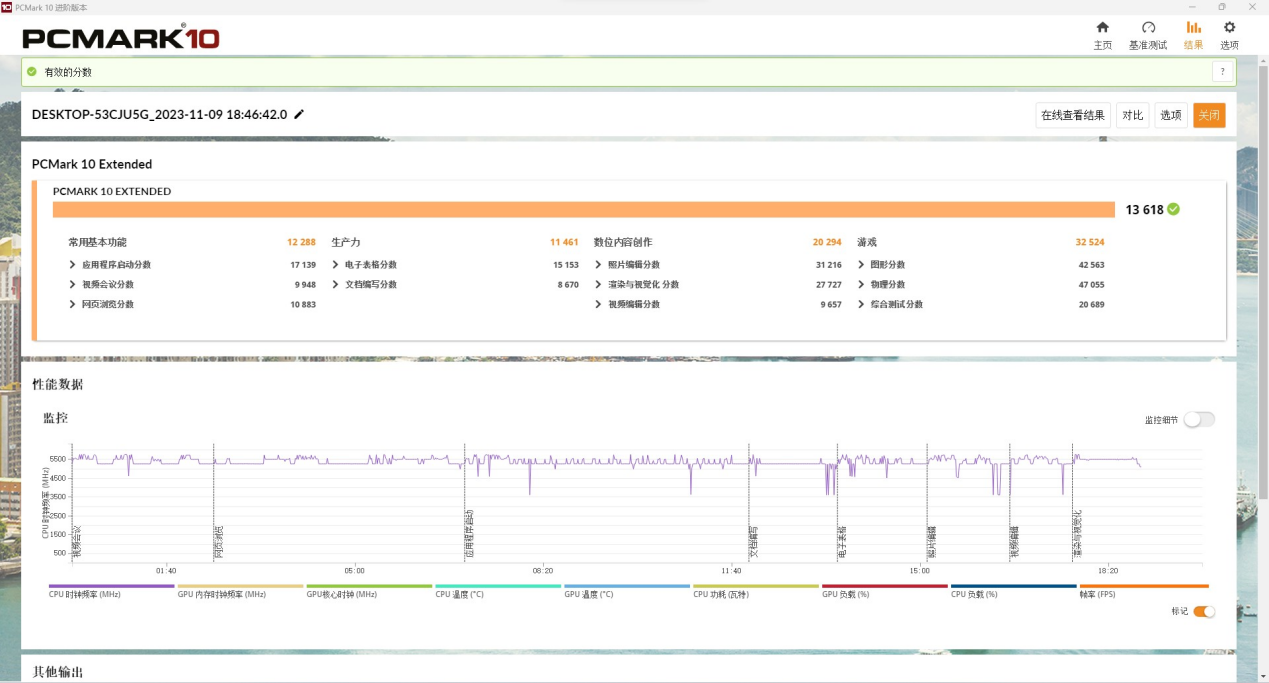
Task: Select the Results bar chart icon
Action: [x=1193, y=28]
